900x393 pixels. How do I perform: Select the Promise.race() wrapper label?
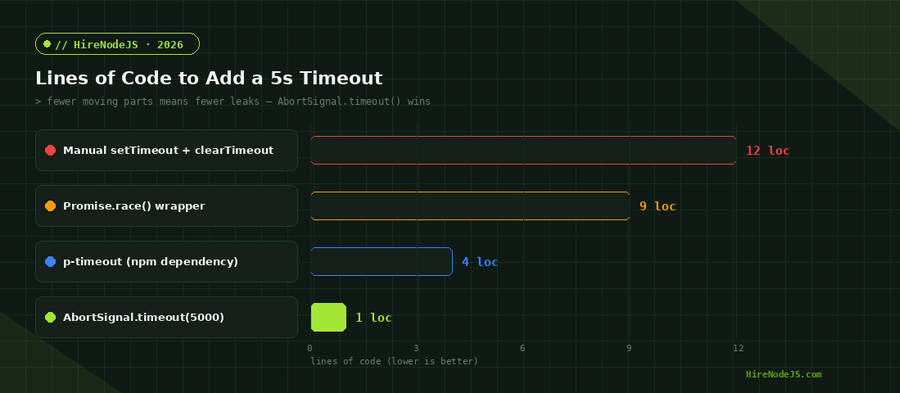pos(166,206)
